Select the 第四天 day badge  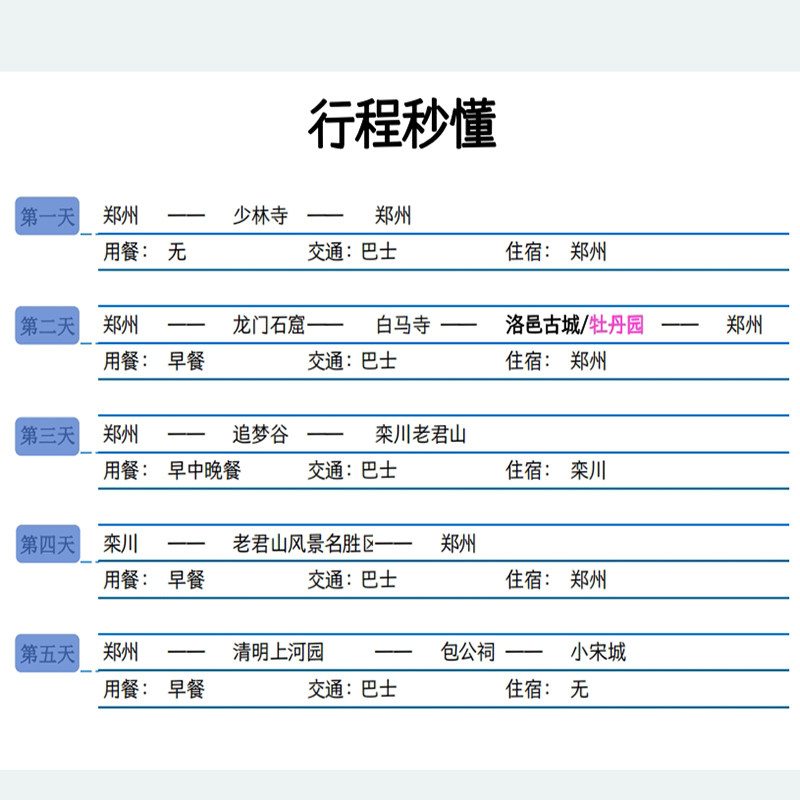click(47, 545)
